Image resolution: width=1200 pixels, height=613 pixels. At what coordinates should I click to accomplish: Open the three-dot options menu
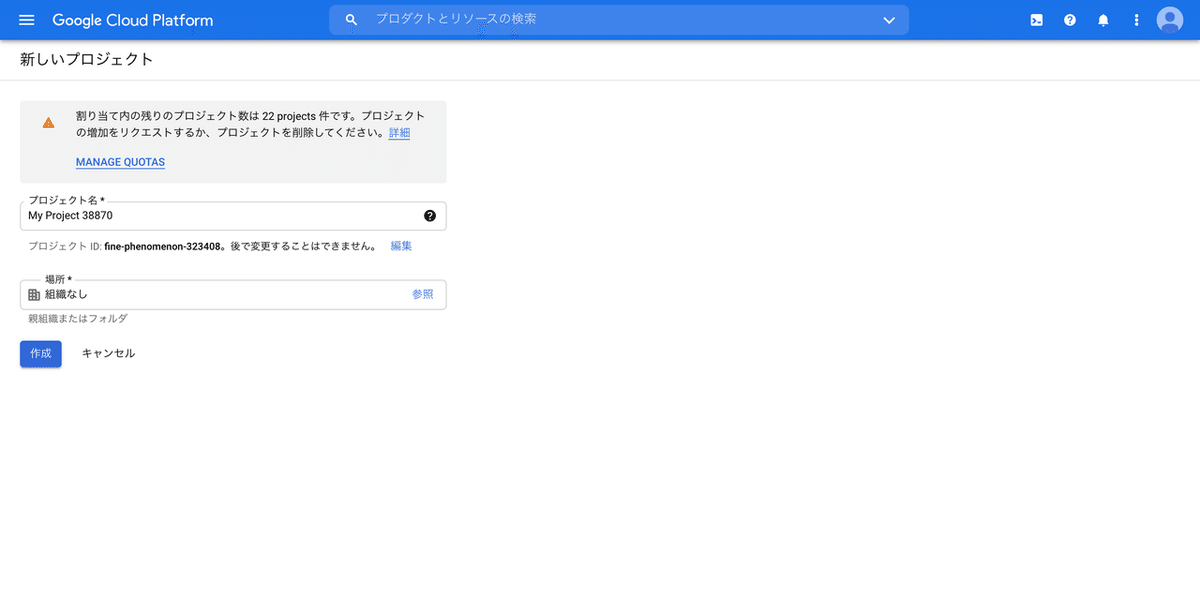1135,19
